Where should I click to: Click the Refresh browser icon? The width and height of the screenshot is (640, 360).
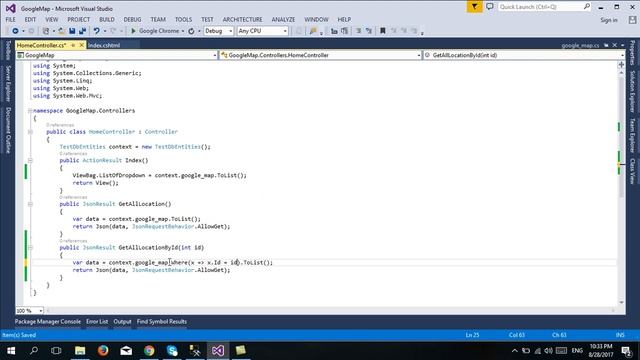tap(191, 31)
